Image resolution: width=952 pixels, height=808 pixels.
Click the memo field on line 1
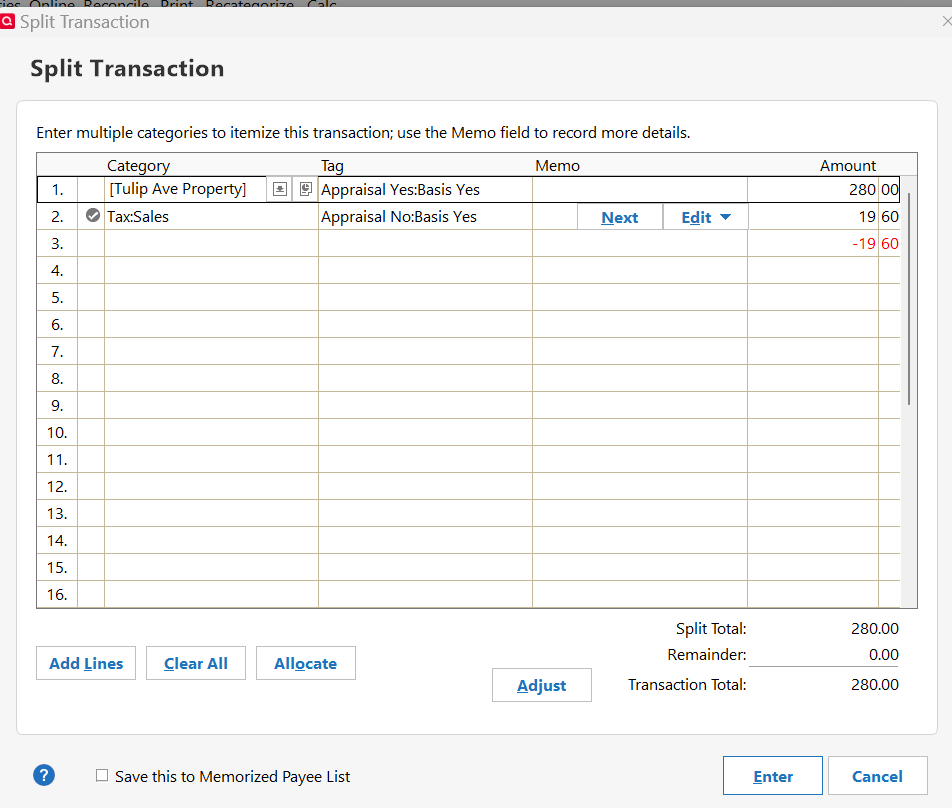click(x=640, y=189)
